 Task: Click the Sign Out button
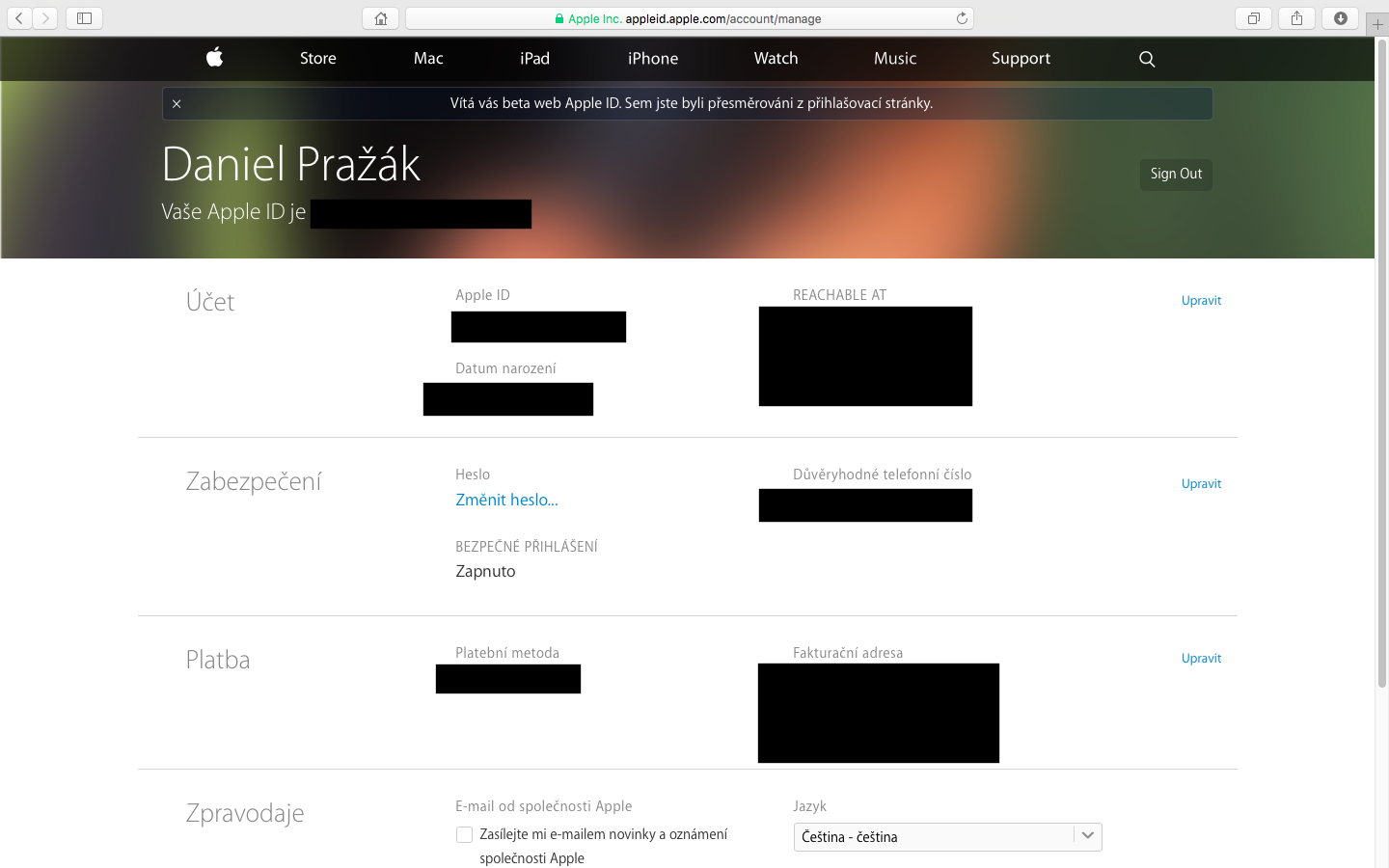coord(1176,174)
